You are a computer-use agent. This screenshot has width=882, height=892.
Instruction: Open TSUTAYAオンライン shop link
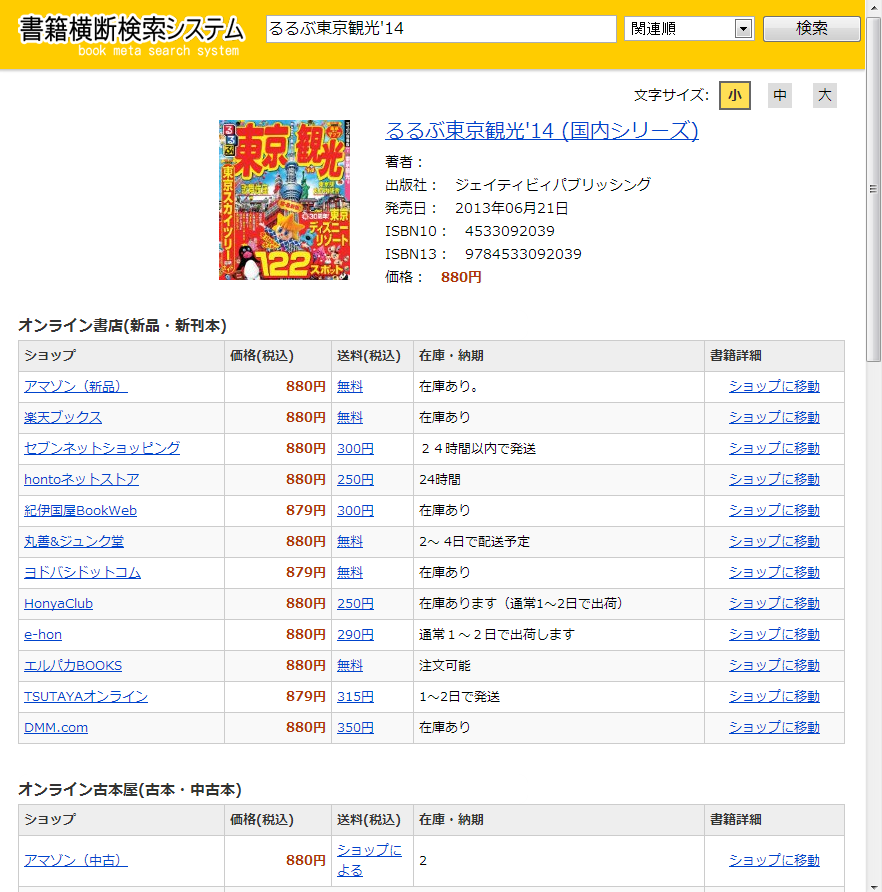click(x=86, y=696)
